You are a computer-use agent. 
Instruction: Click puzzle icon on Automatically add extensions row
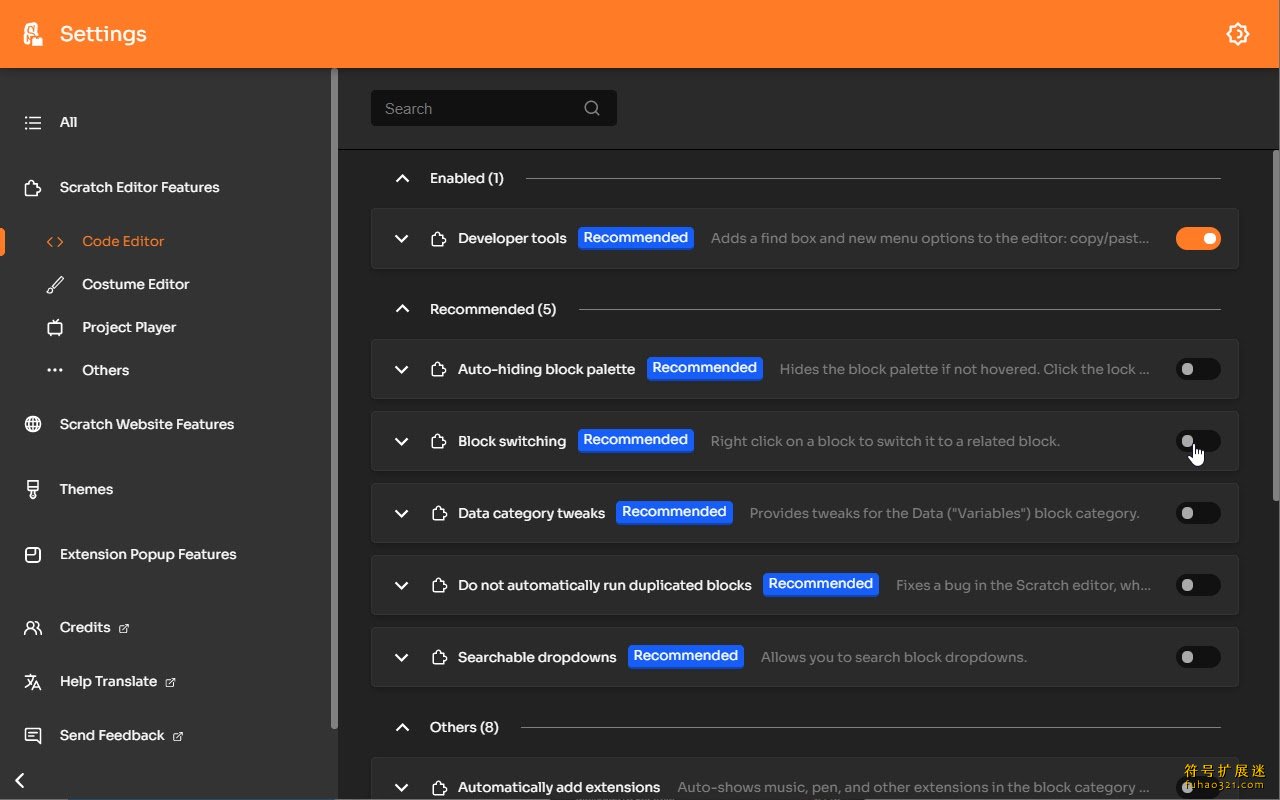(x=438, y=788)
